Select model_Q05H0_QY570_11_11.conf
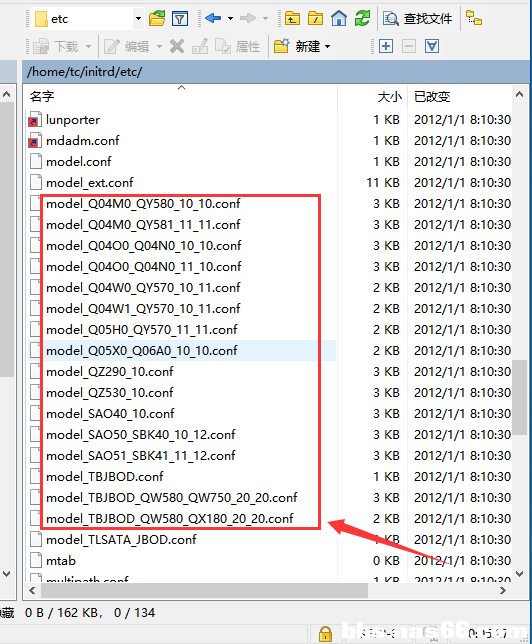 click(x=142, y=329)
